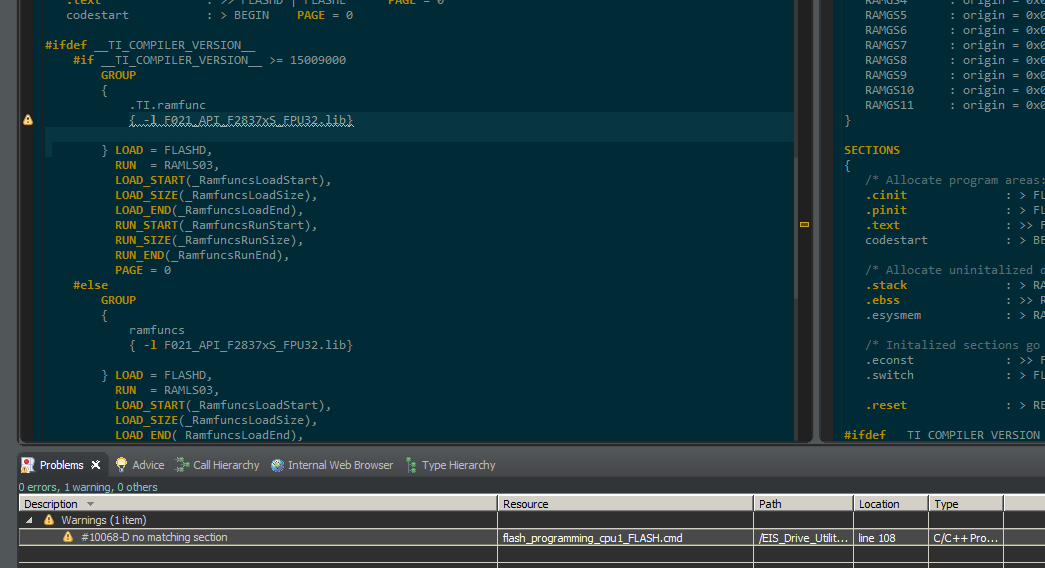Select the Problems tab
This screenshot has width=1045, height=568.
click(61, 465)
